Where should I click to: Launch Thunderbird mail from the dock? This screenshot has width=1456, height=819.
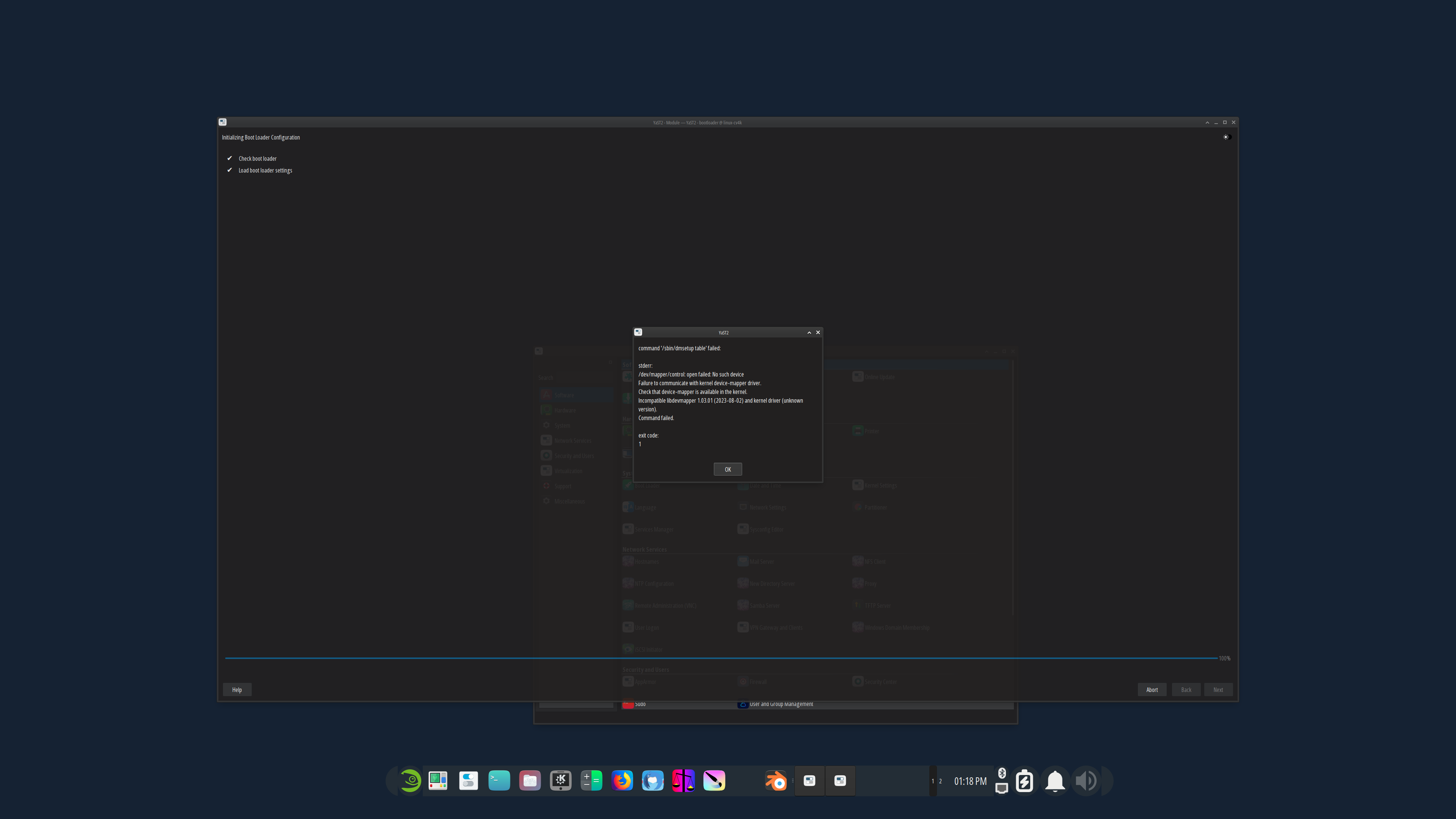pyautogui.click(x=652, y=781)
